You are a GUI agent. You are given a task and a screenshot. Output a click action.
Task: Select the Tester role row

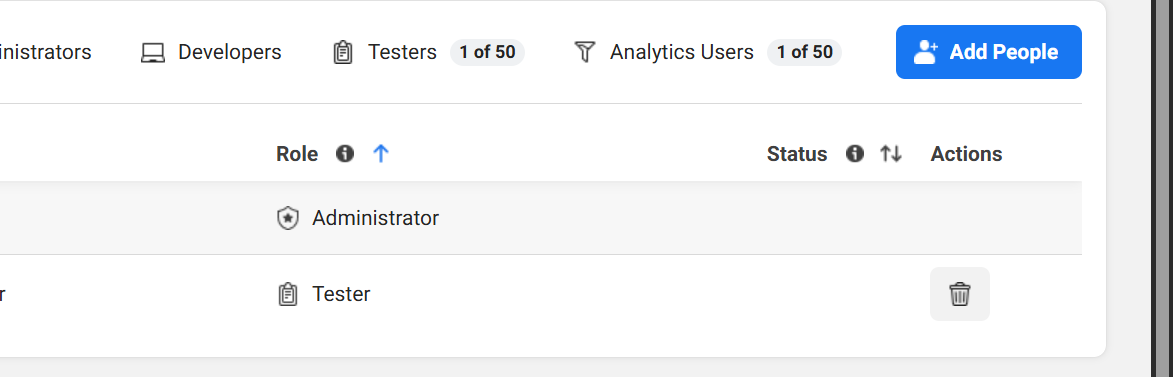click(x=541, y=294)
